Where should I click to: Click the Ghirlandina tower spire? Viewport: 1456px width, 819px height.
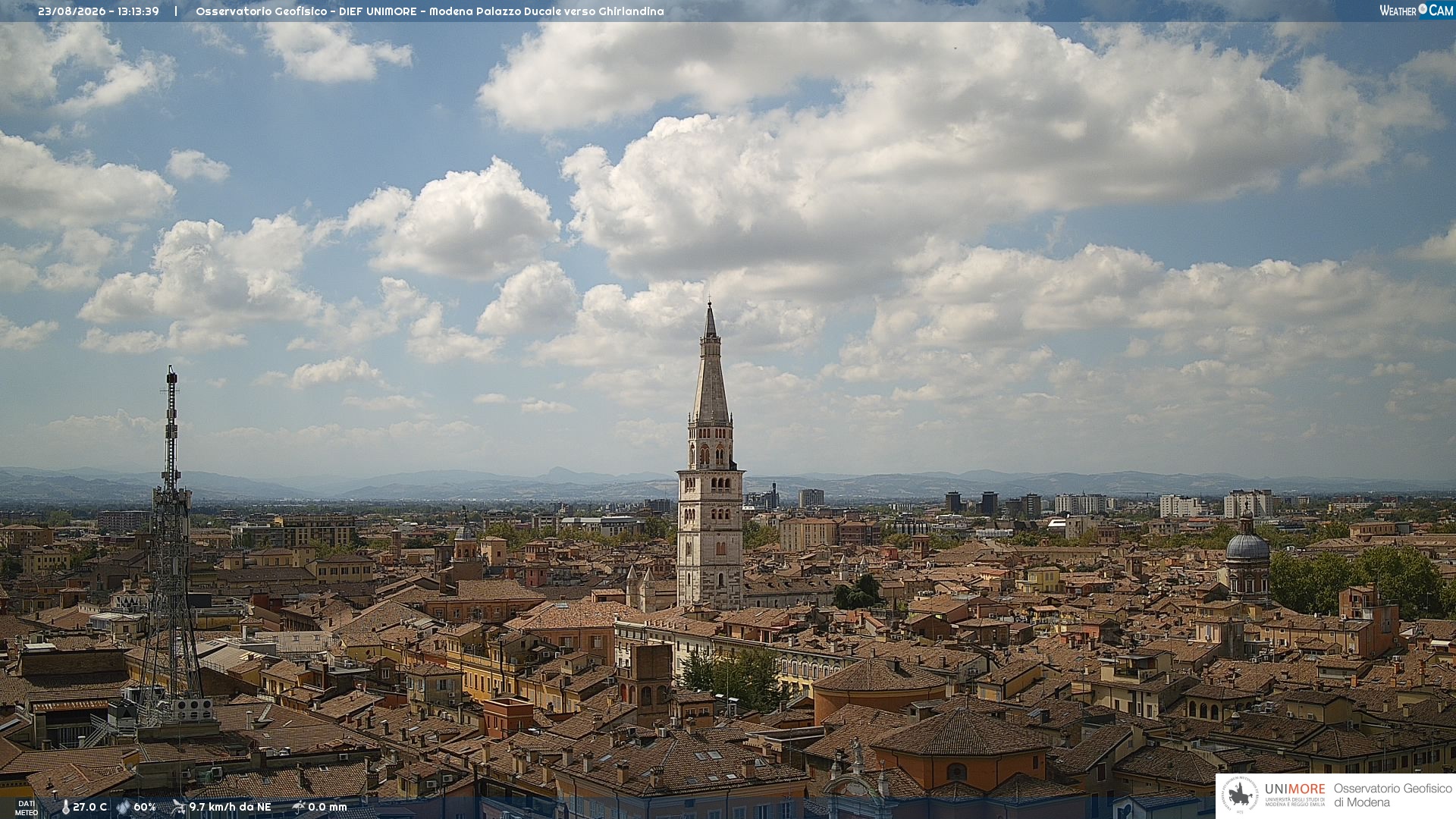711,364
